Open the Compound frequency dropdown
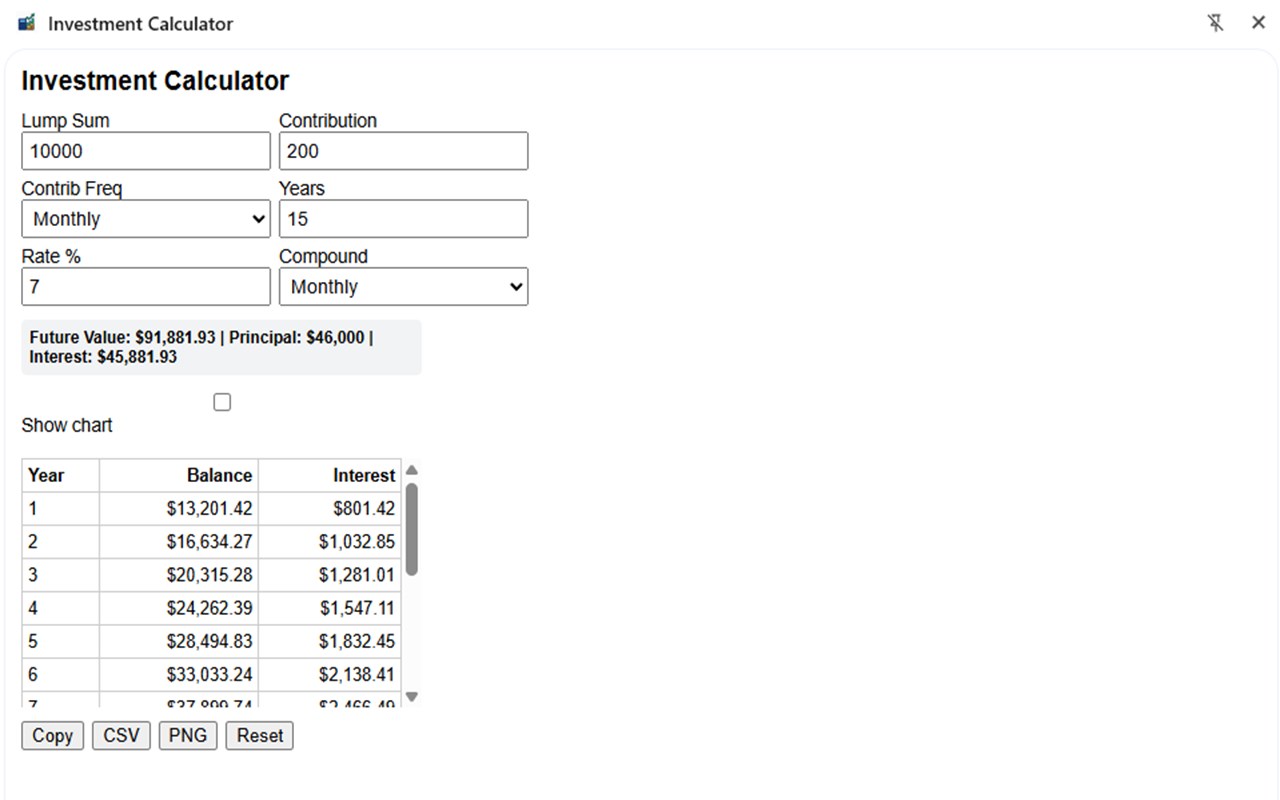This screenshot has height=800, width=1280. click(403, 287)
